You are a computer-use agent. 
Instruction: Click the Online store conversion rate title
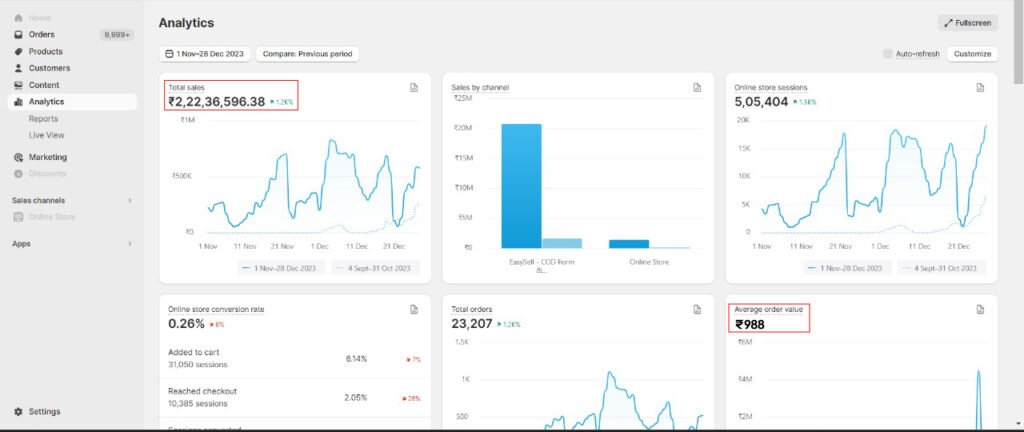coord(216,310)
